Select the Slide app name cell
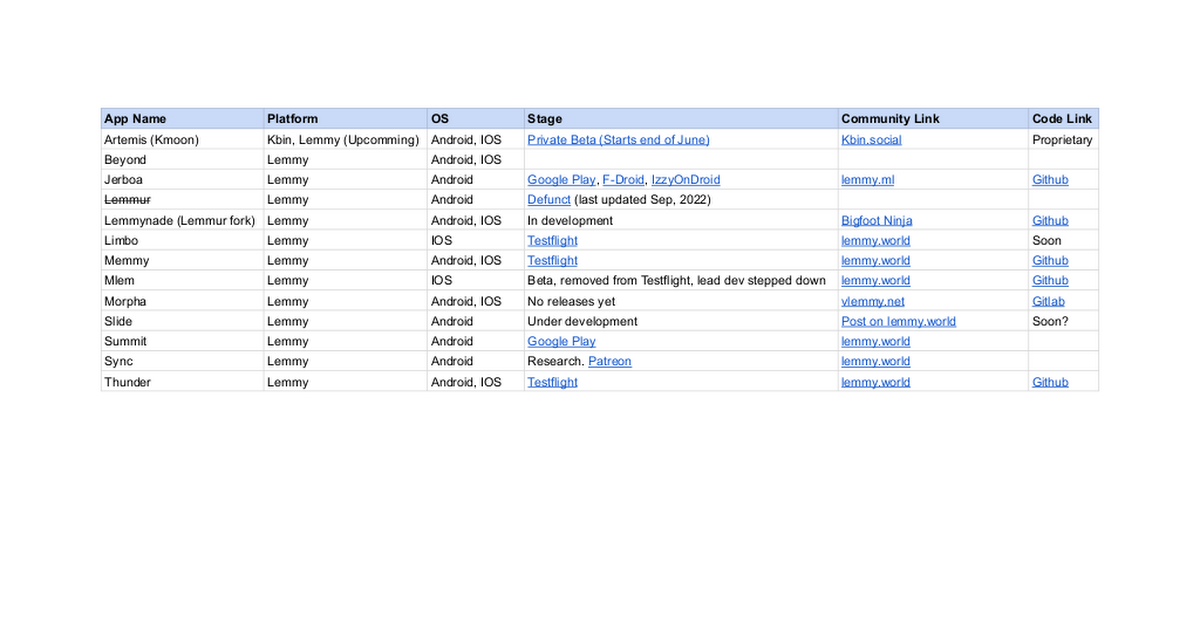Screen dimensions: 1200x630 [183, 321]
